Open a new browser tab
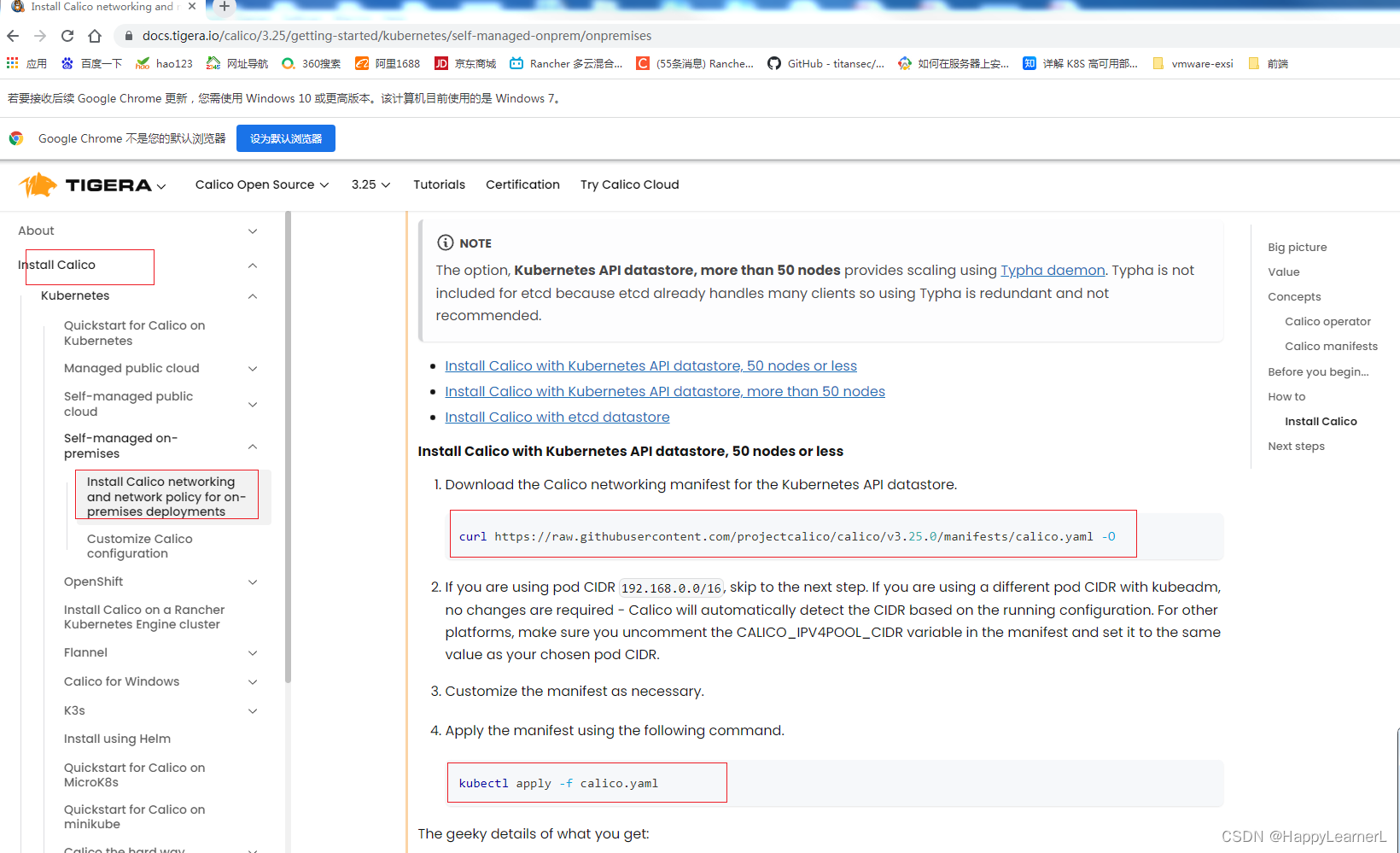The height and width of the screenshot is (853, 1400). click(x=224, y=6)
